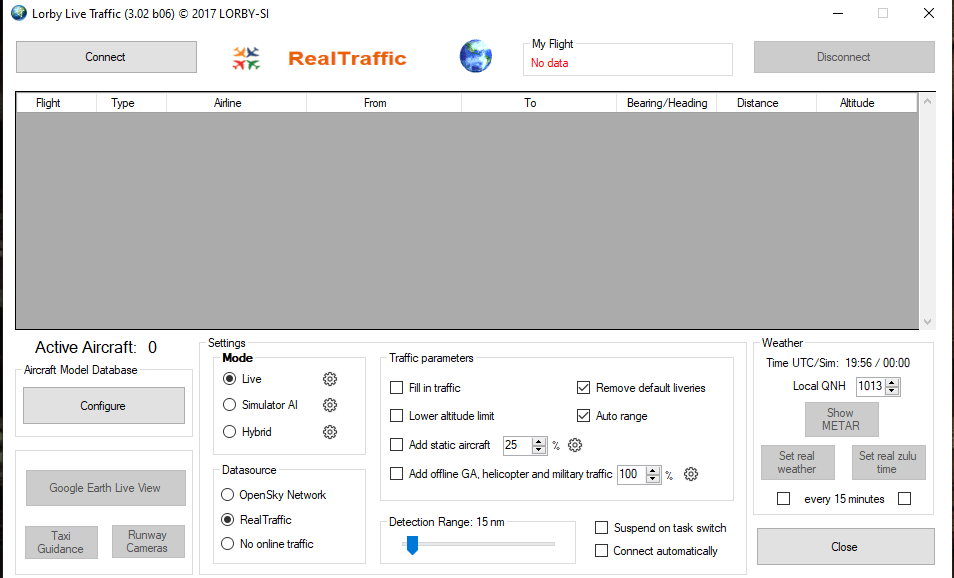Increase static aircraft percentage with up arrow
Screen dimensions: 954x578
(539, 441)
